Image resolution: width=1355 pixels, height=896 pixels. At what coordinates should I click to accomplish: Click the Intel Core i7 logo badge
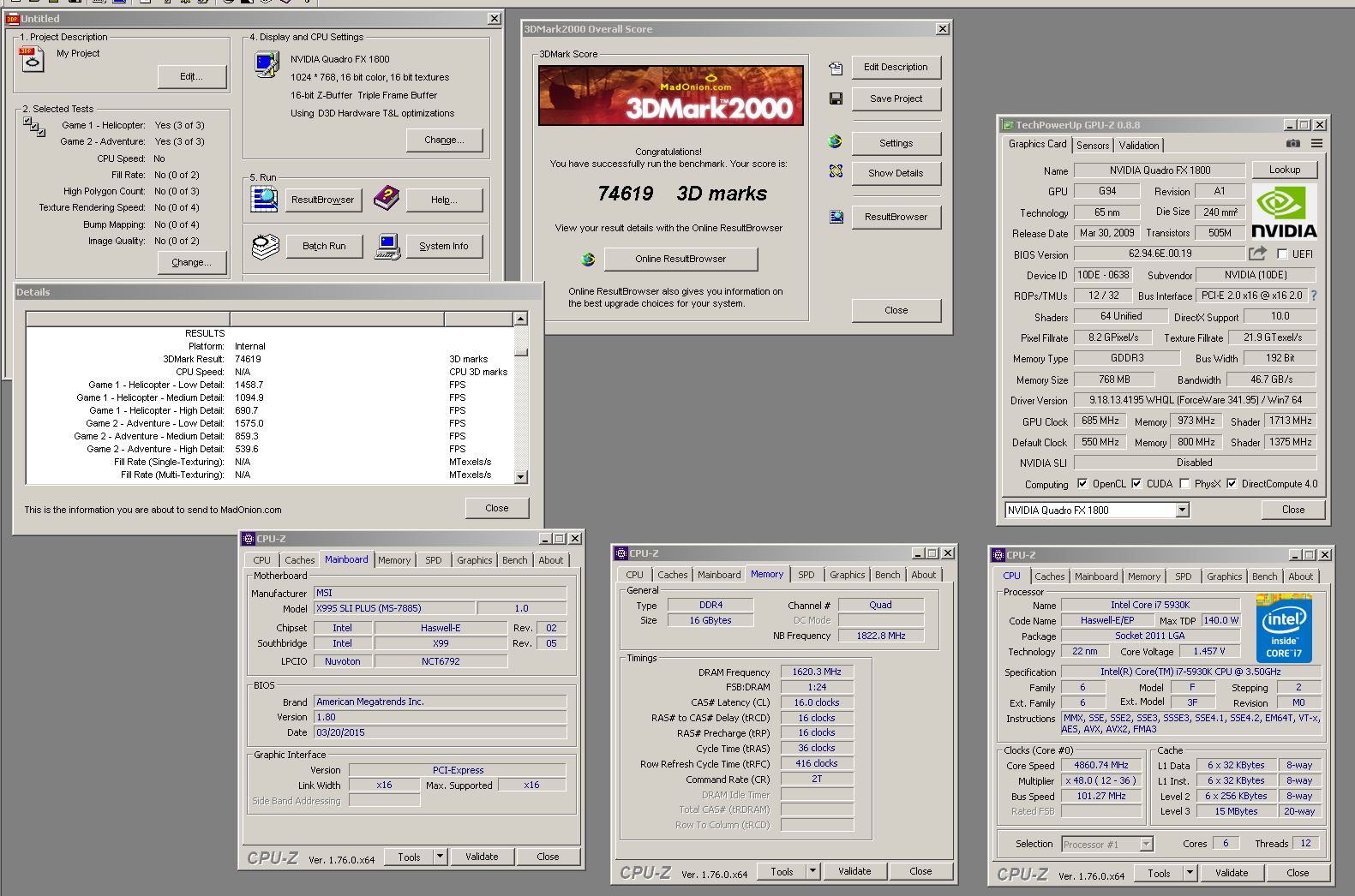(1283, 627)
